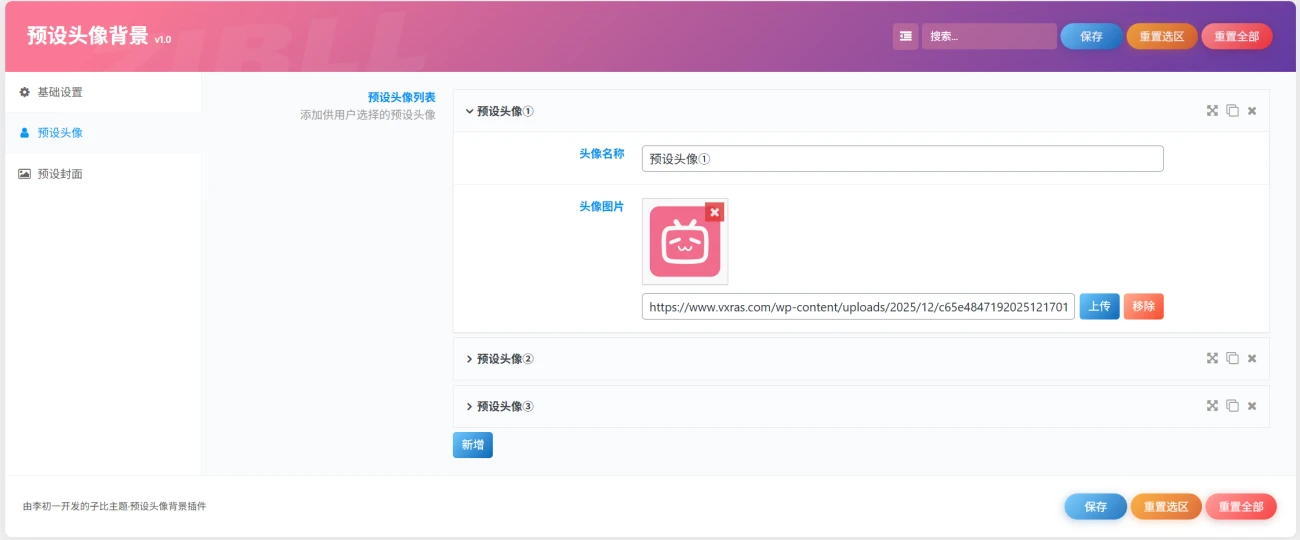
Task: Click the search input in header
Action: tap(989, 36)
